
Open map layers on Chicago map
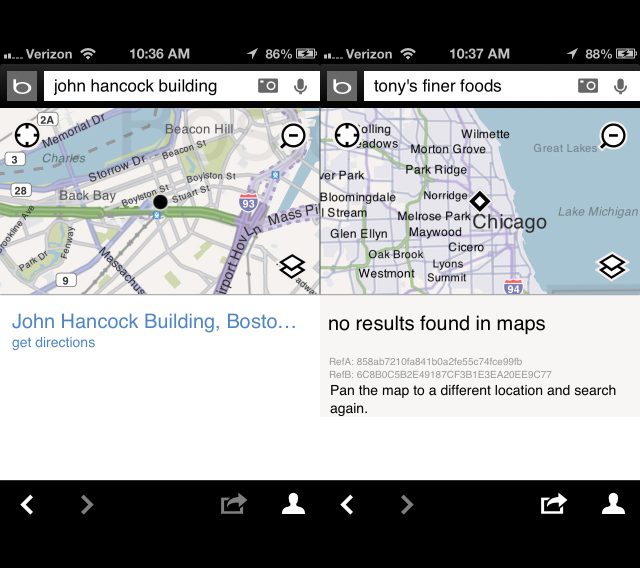point(612,266)
